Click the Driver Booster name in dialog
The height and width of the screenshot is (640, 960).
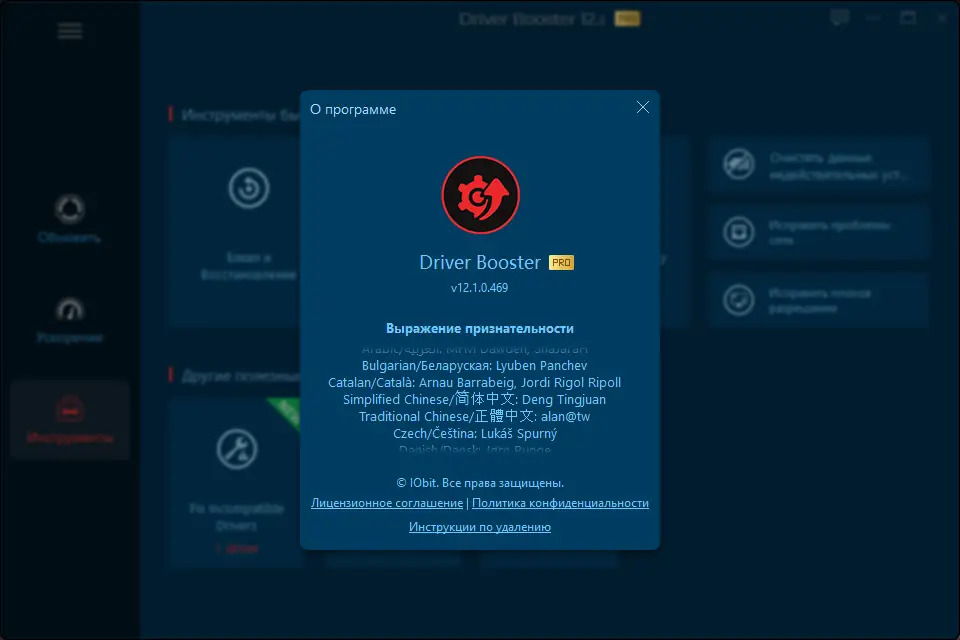click(480, 262)
